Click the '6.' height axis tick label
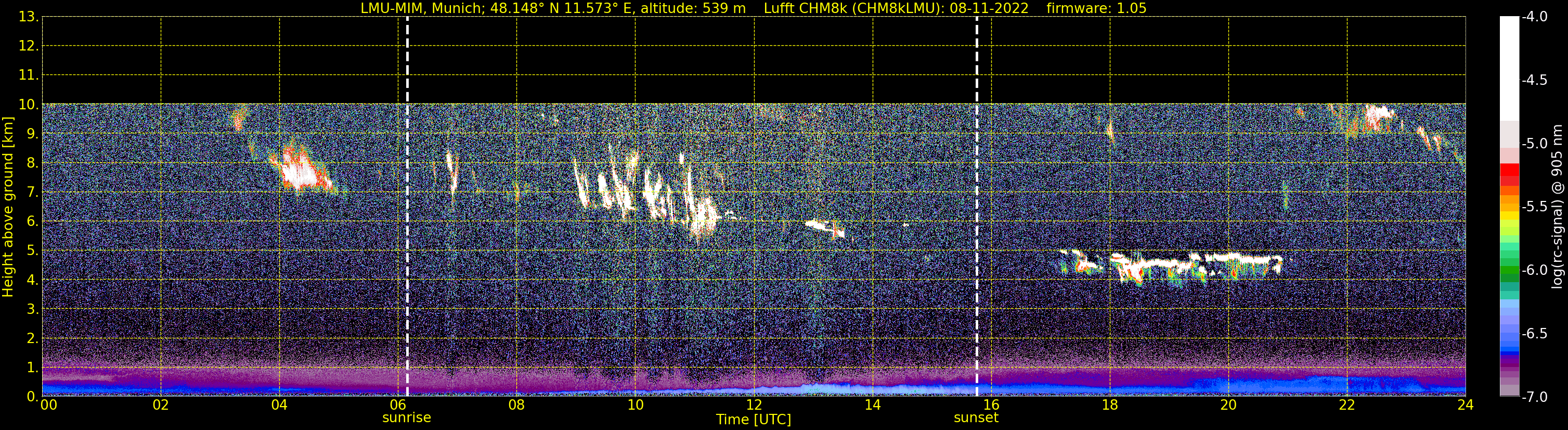Viewport: 1568px width, 430px height. tap(32, 222)
